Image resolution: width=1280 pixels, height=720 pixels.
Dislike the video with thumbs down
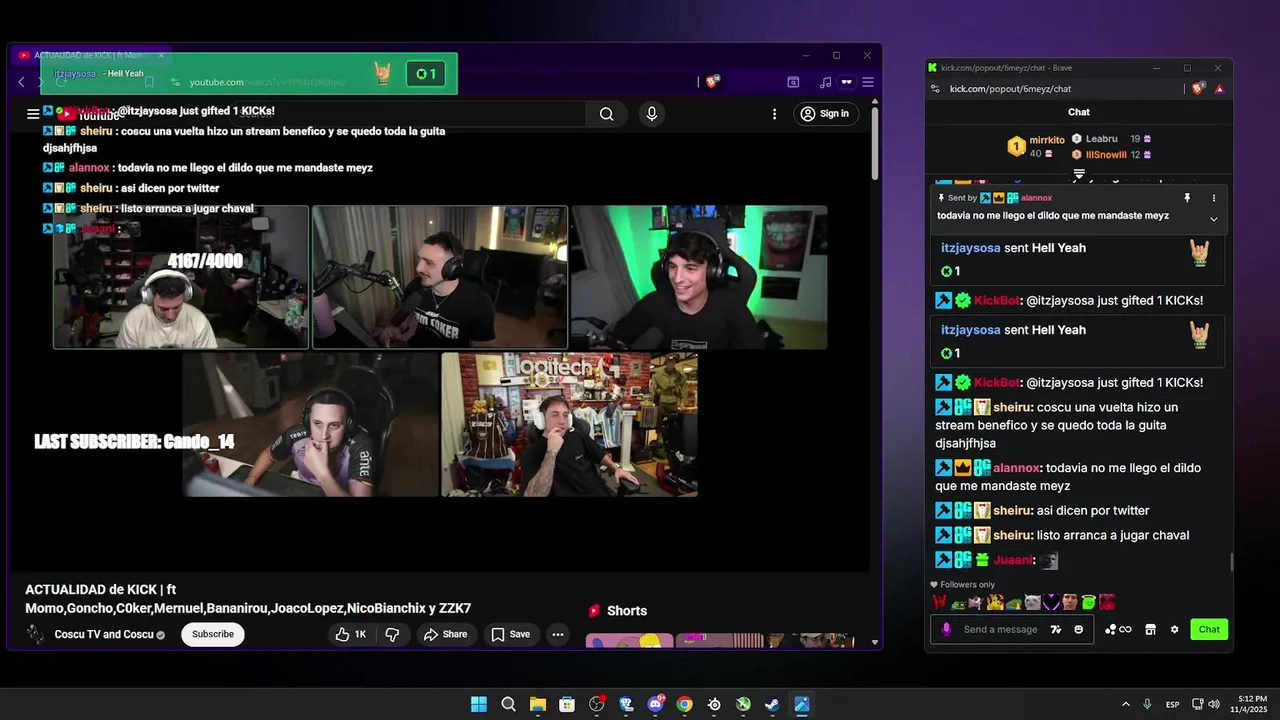(392, 634)
